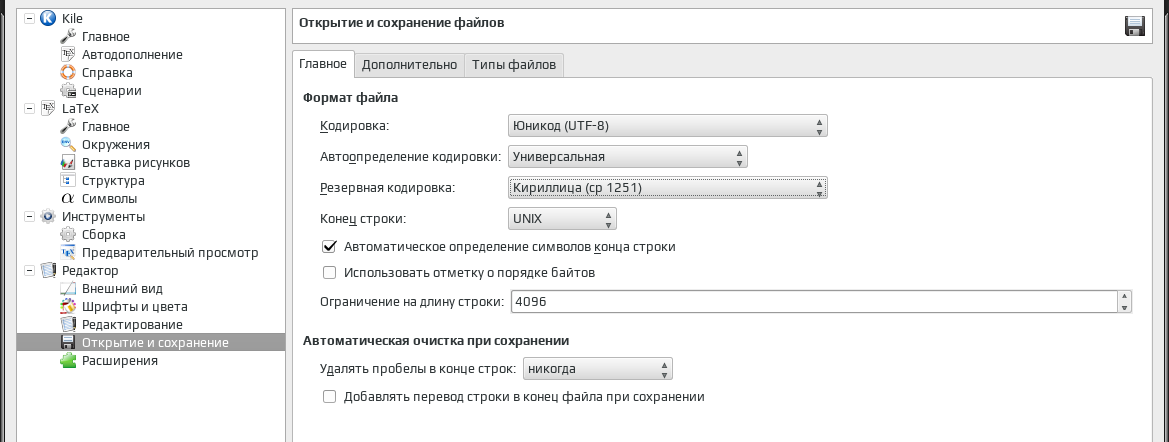Click the floppy icon for Открытие и сохранение
The height and width of the screenshot is (442, 1169).
pos(68,343)
